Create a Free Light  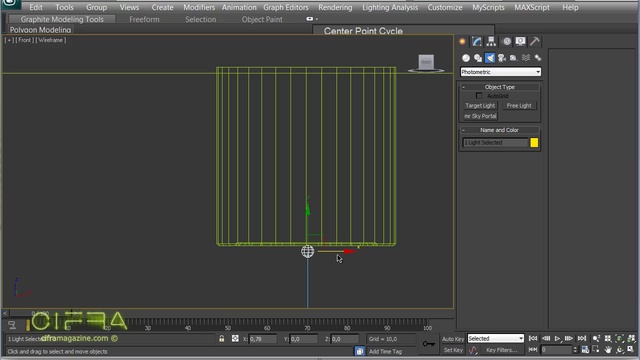click(x=519, y=106)
